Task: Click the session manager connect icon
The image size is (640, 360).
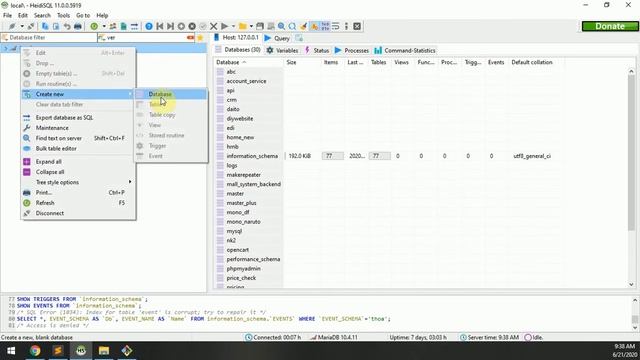Action: (x=12, y=26)
